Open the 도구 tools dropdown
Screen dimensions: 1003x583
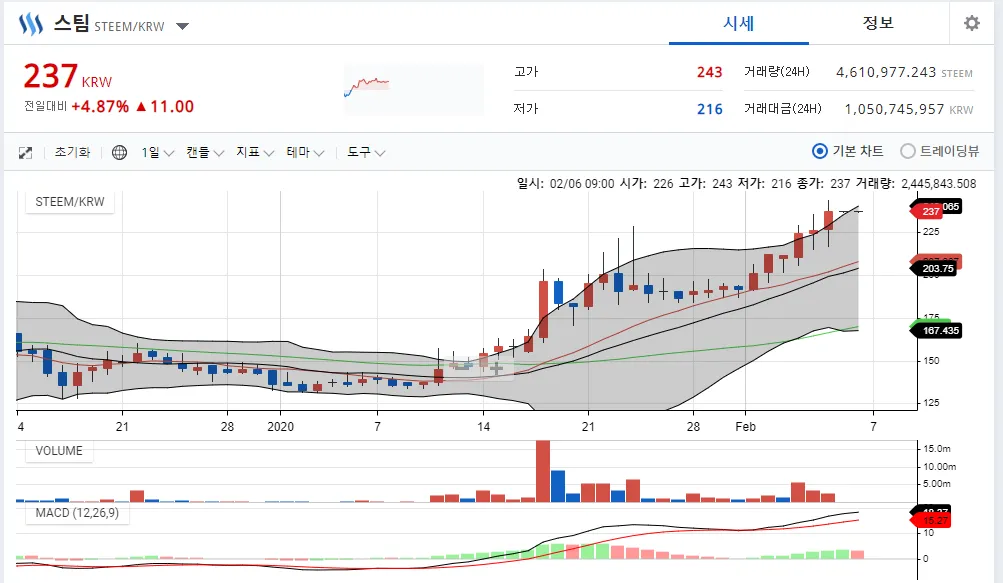tap(366, 152)
